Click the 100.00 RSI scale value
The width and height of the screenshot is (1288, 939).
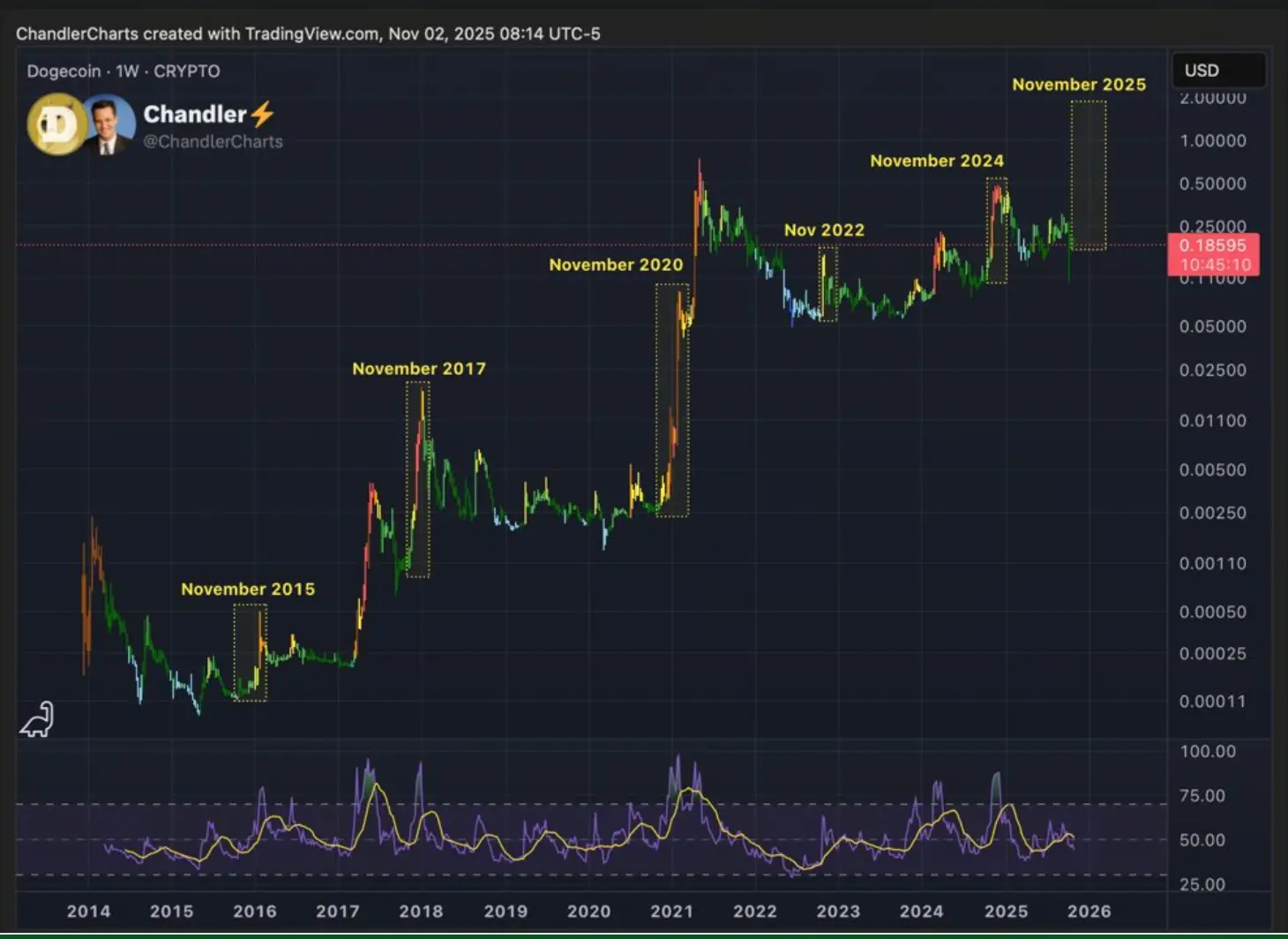click(1208, 751)
